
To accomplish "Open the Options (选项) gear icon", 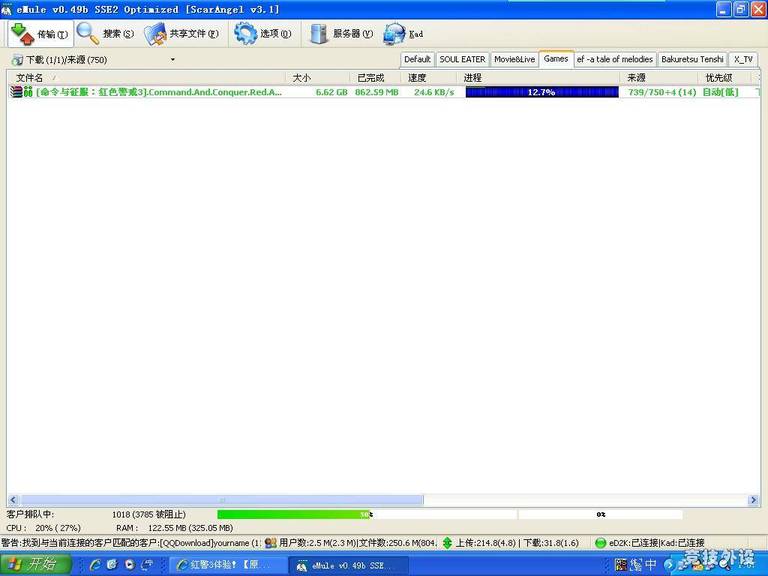I will click(246, 34).
